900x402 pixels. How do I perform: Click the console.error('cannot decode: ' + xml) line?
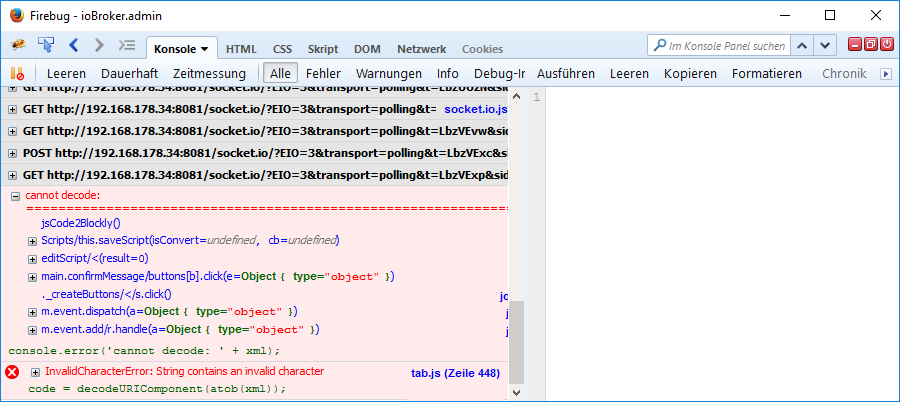(145, 350)
